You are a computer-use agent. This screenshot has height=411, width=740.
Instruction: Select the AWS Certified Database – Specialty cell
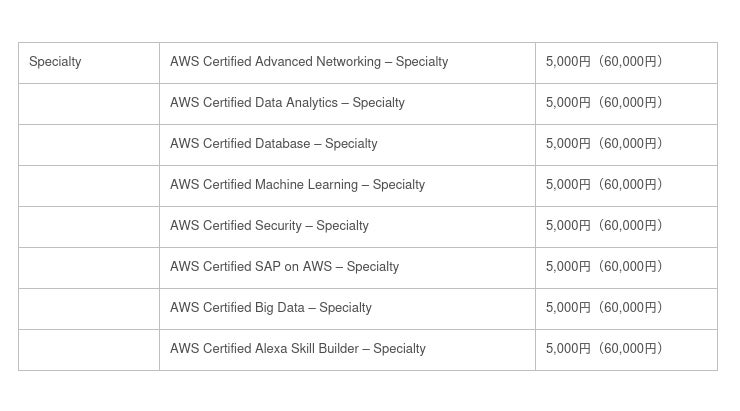pyautogui.click(x=273, y=144)
